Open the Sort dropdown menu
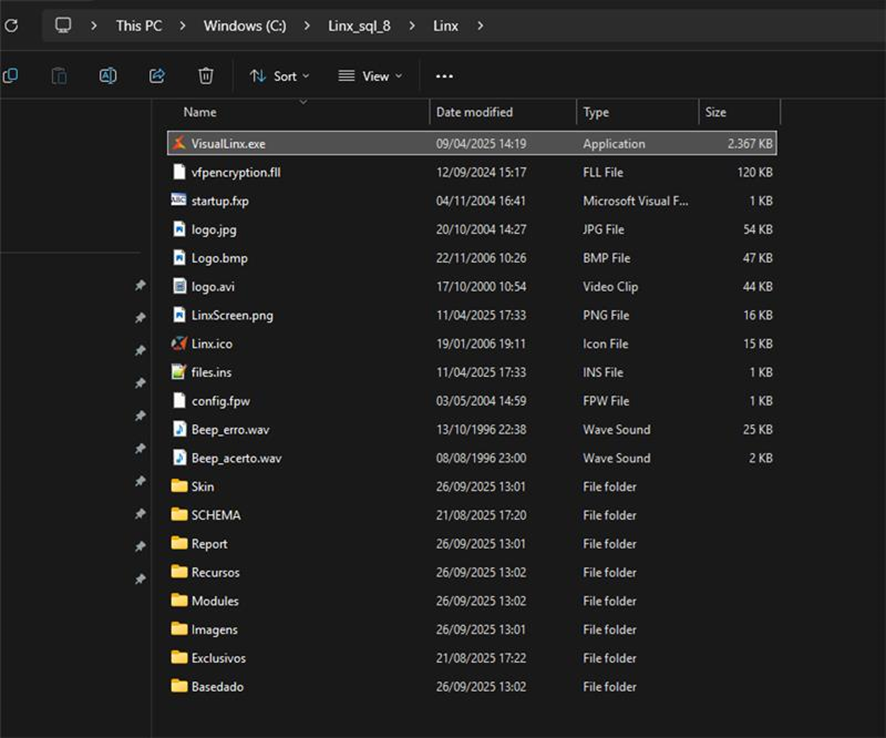This screenshot has width=886, height=738. click(279, 76)
